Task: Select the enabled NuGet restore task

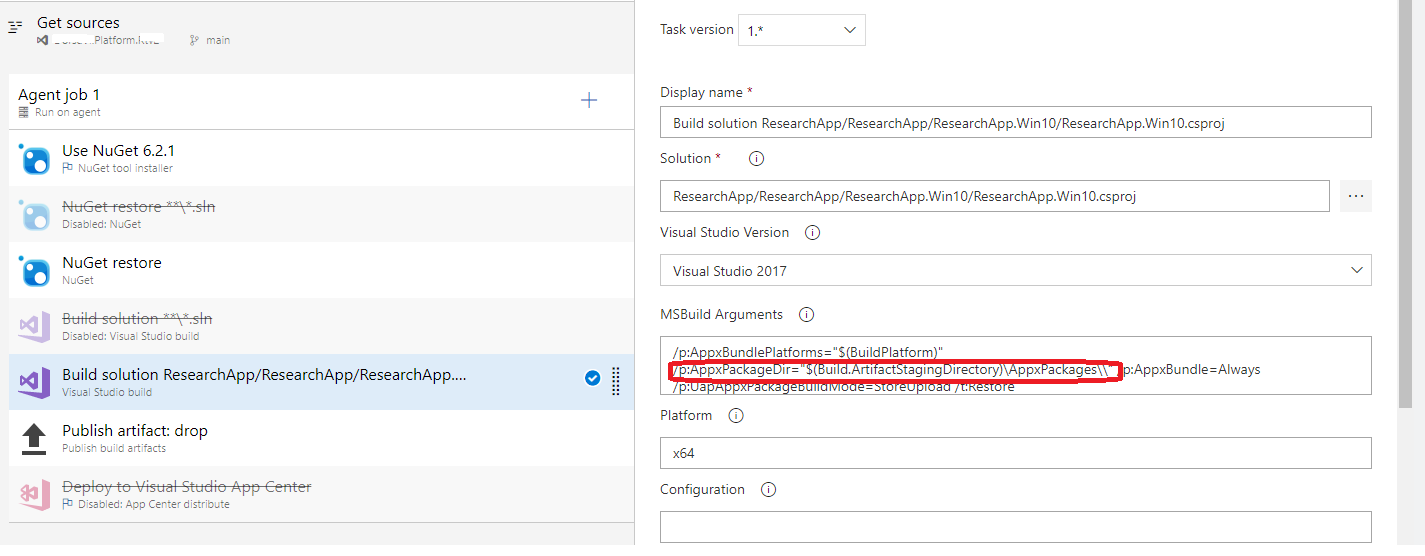Action: (321, 270)
